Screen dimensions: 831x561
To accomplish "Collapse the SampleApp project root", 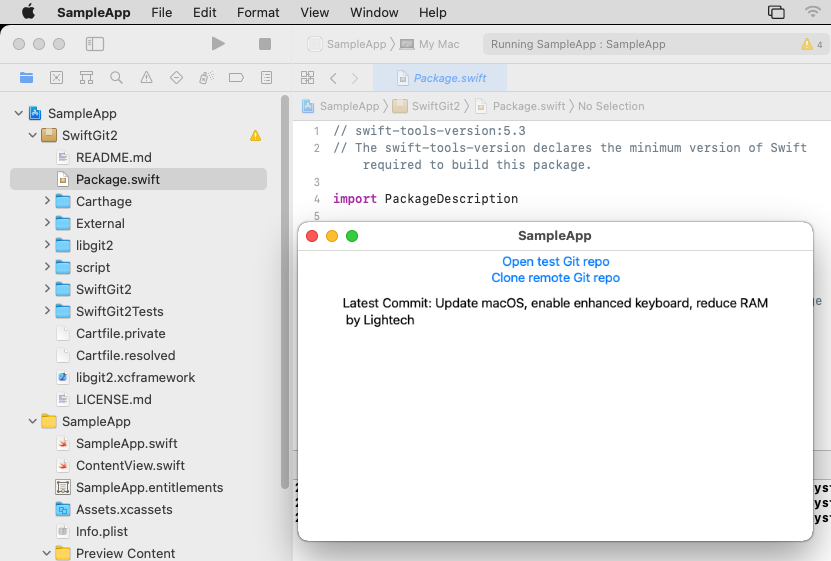I will click(19, 113).
